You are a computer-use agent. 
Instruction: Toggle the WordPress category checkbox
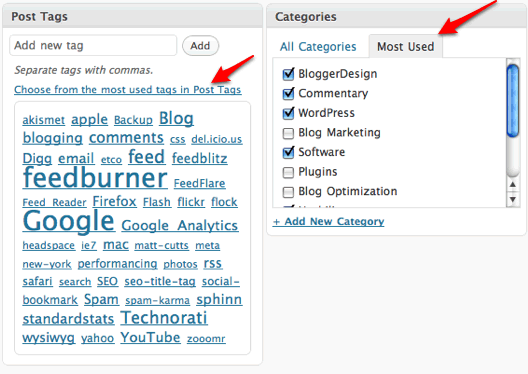click(x=288, y=113)
